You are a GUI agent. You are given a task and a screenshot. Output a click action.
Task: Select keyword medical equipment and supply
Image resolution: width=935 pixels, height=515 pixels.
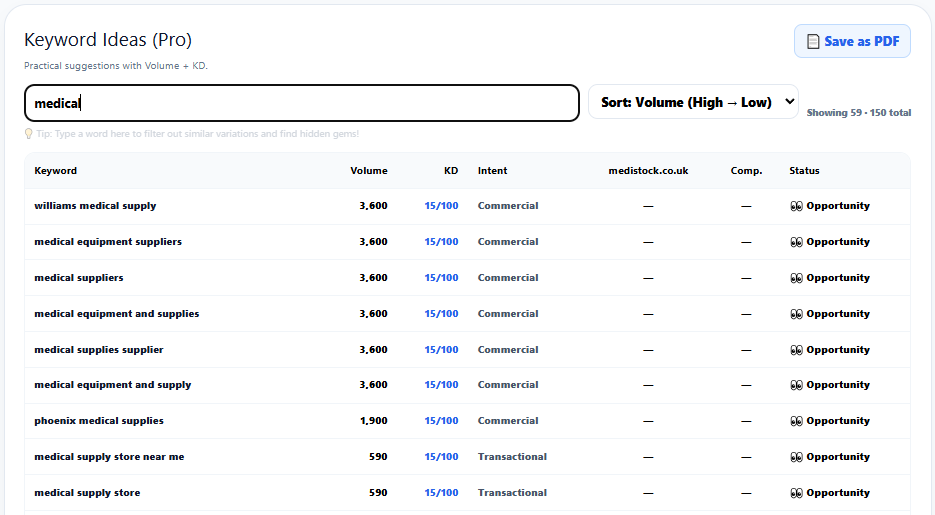[113, 385]
